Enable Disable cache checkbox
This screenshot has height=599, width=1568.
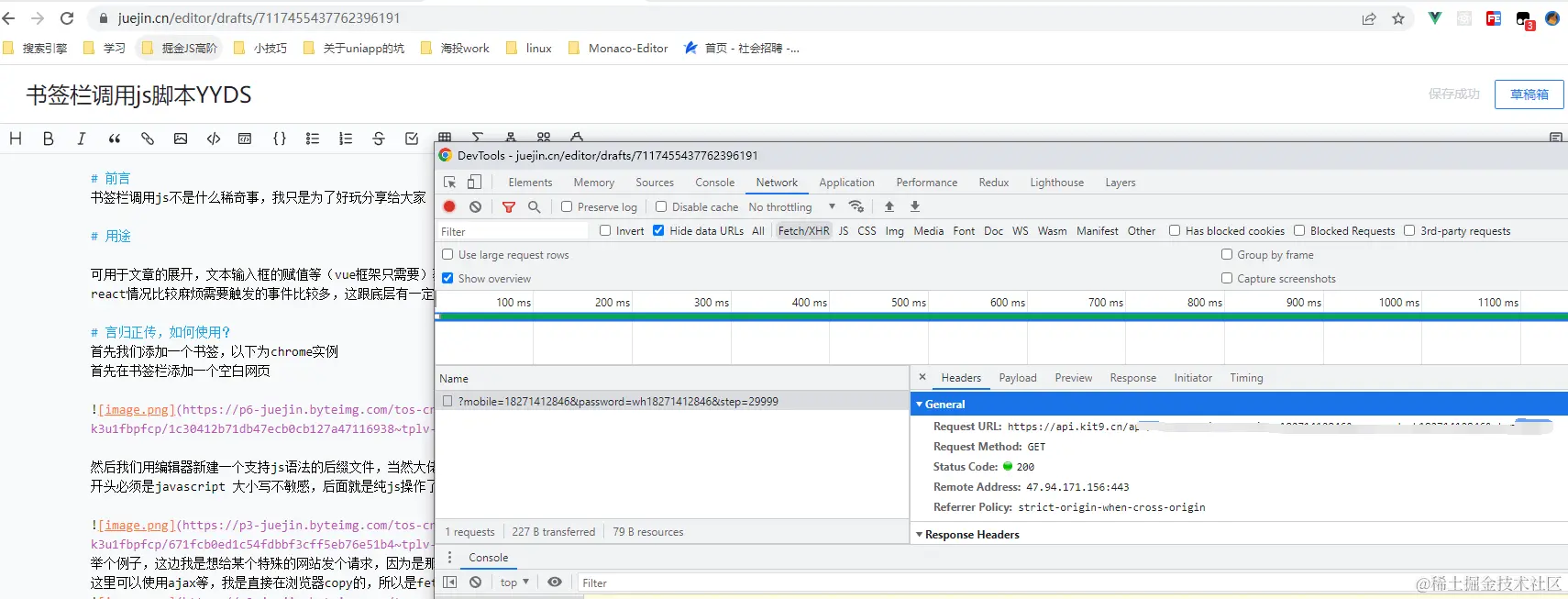(x=661, y=207)
